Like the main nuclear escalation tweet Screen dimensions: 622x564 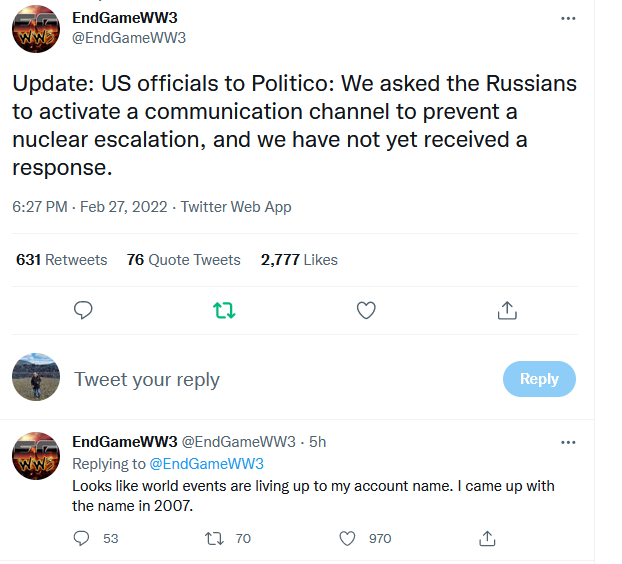click(x=366, y=311)
